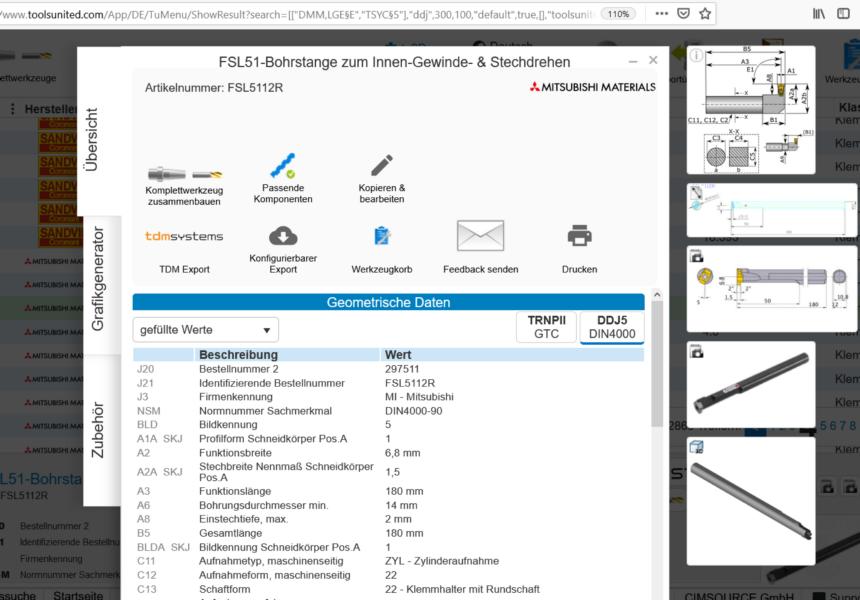Click the 'Aufnahmeform, maschinenseitig' row description
860x600 pixels.
tap(275, 575)
